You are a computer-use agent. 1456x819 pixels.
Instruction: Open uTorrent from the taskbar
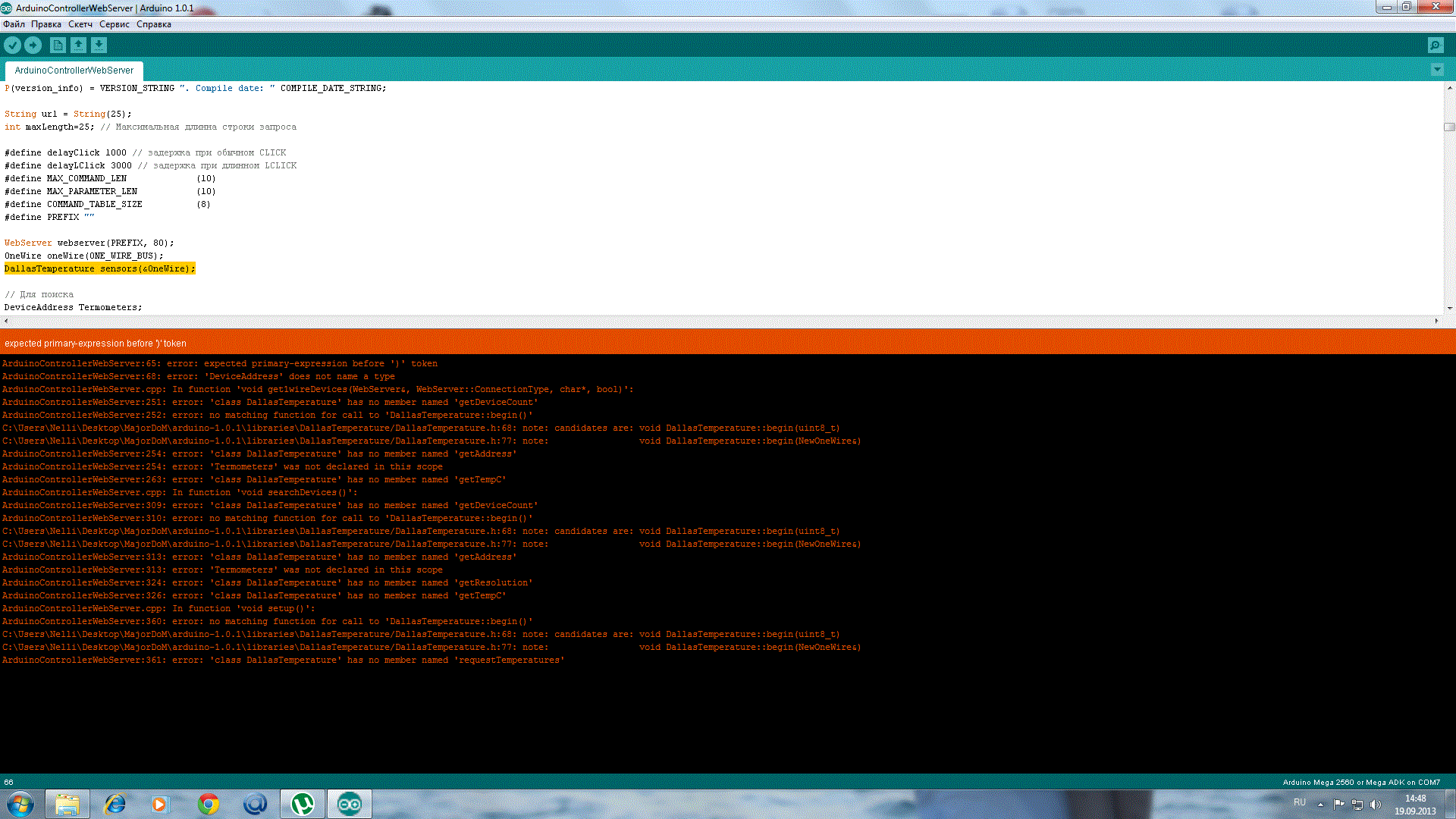click(303, 804)
